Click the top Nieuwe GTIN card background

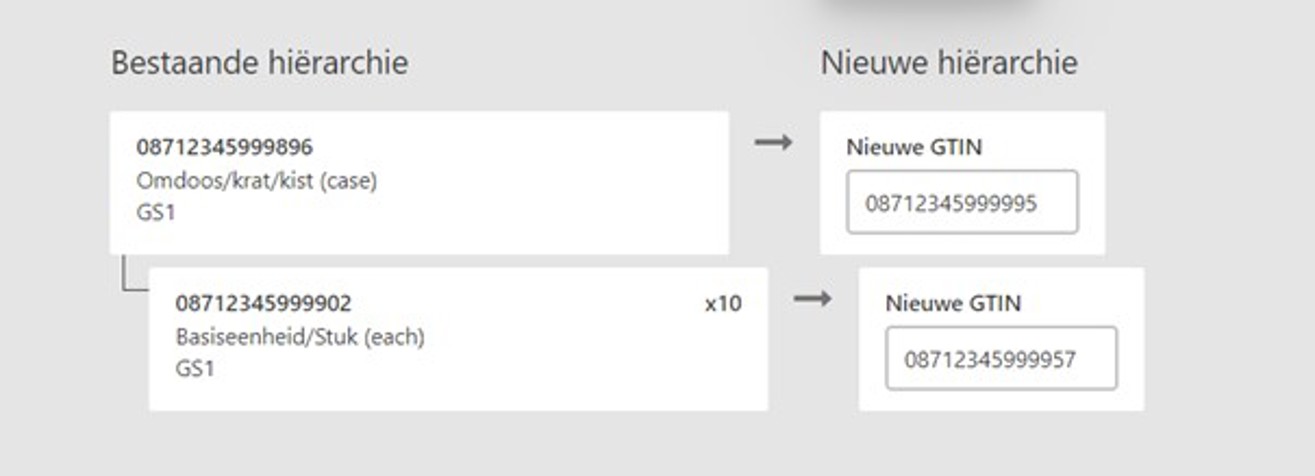1090,140
